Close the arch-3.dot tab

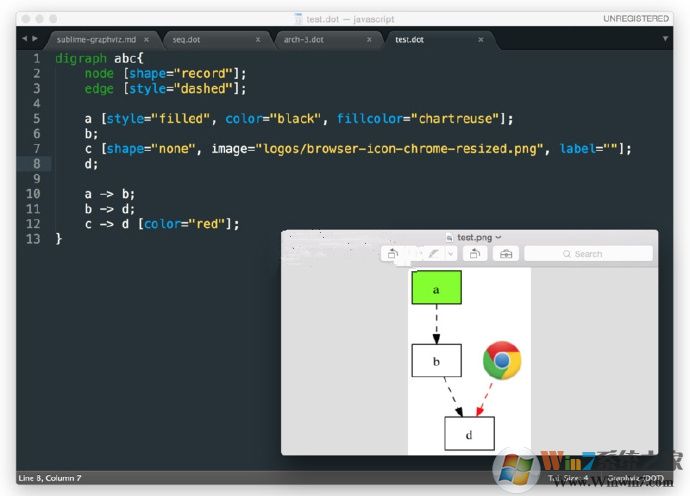[369, 40]
